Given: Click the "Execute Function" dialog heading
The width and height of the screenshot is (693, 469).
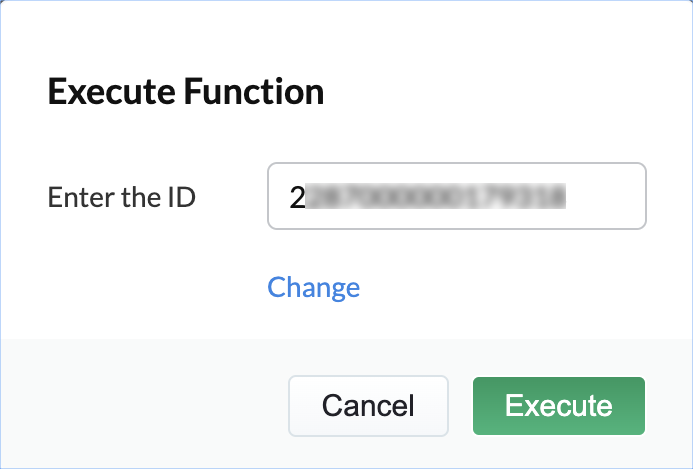Looking at the screenshot, I should click(x=185, y=93).
